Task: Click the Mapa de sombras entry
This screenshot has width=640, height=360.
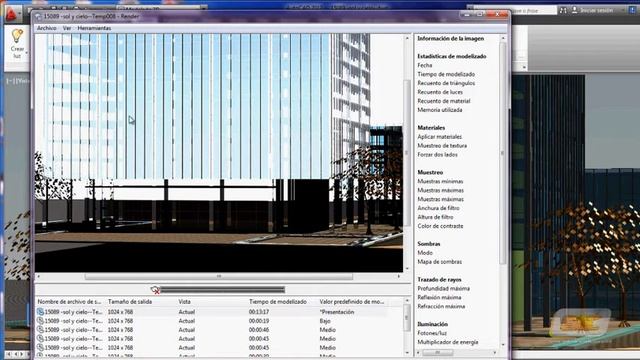Action: pyautogui.click(x=439, y=262)
